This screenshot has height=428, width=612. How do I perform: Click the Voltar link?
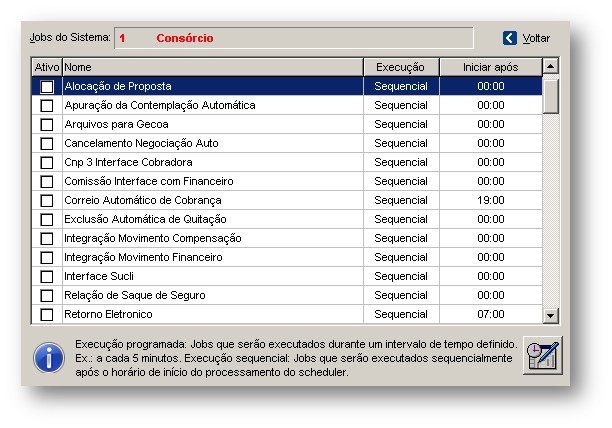536,38
